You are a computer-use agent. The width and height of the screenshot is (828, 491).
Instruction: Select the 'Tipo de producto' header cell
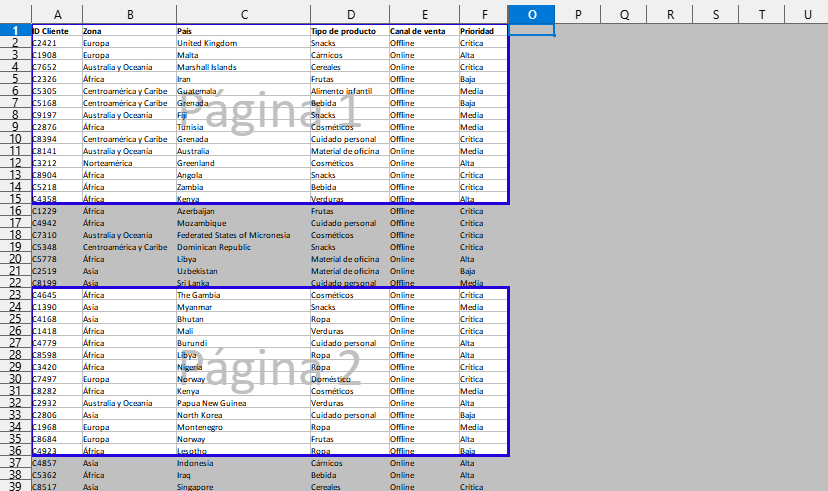(343, 31)
